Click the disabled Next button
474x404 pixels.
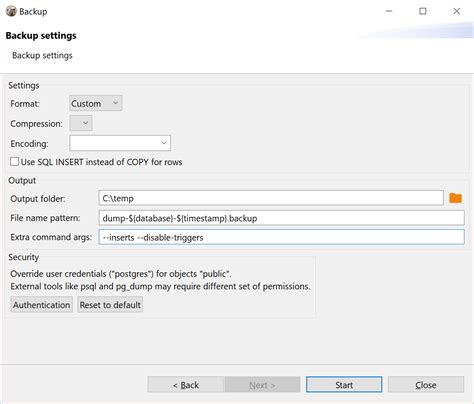tap(262, 385)
